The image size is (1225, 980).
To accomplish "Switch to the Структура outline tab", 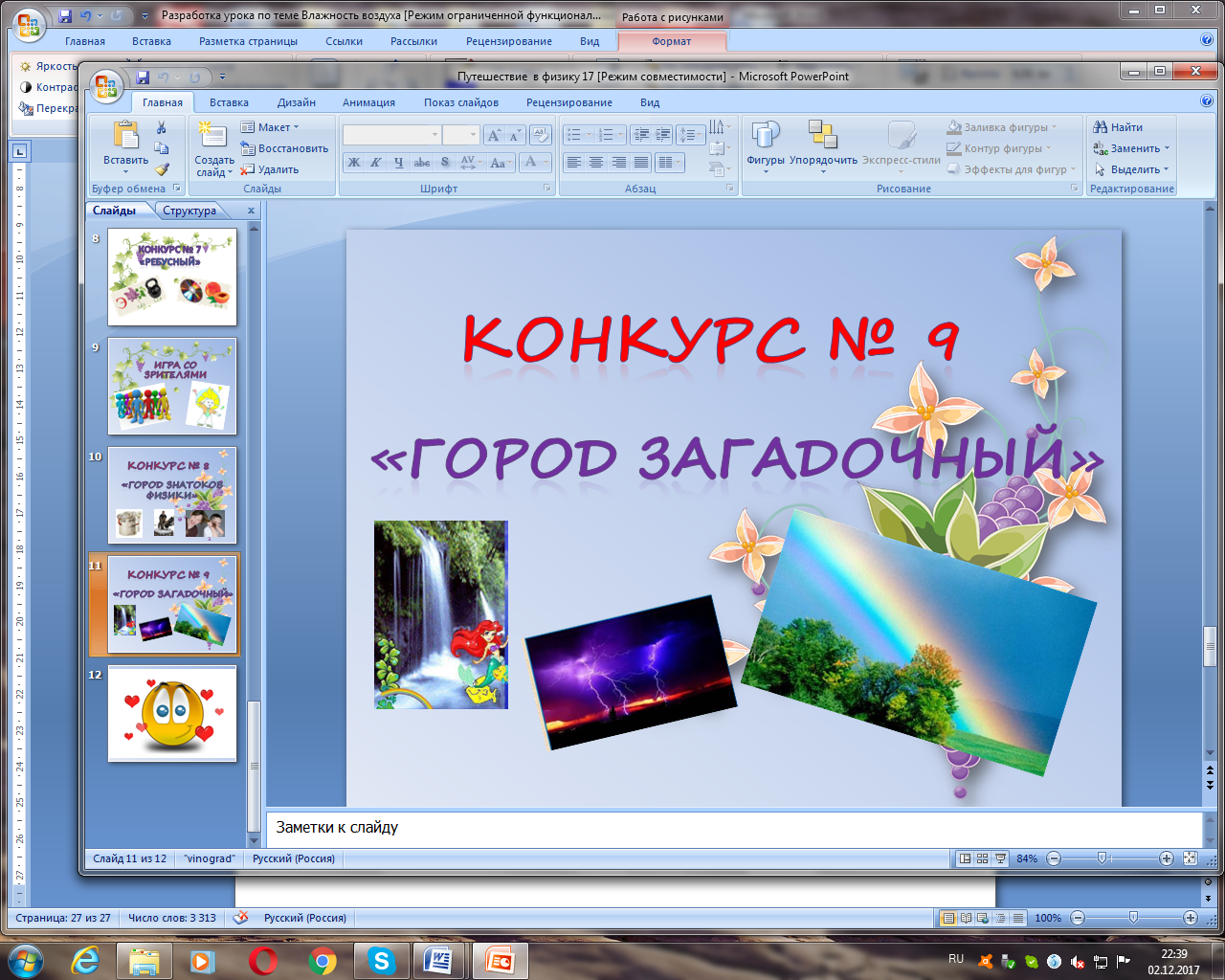I will tap(189, 211).
